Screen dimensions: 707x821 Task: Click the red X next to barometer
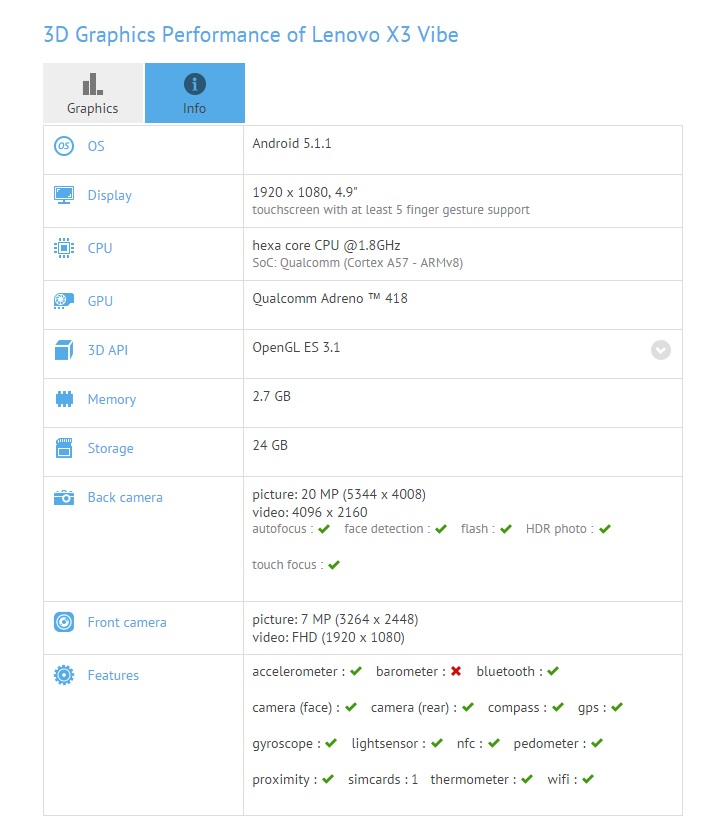[456, 672]
